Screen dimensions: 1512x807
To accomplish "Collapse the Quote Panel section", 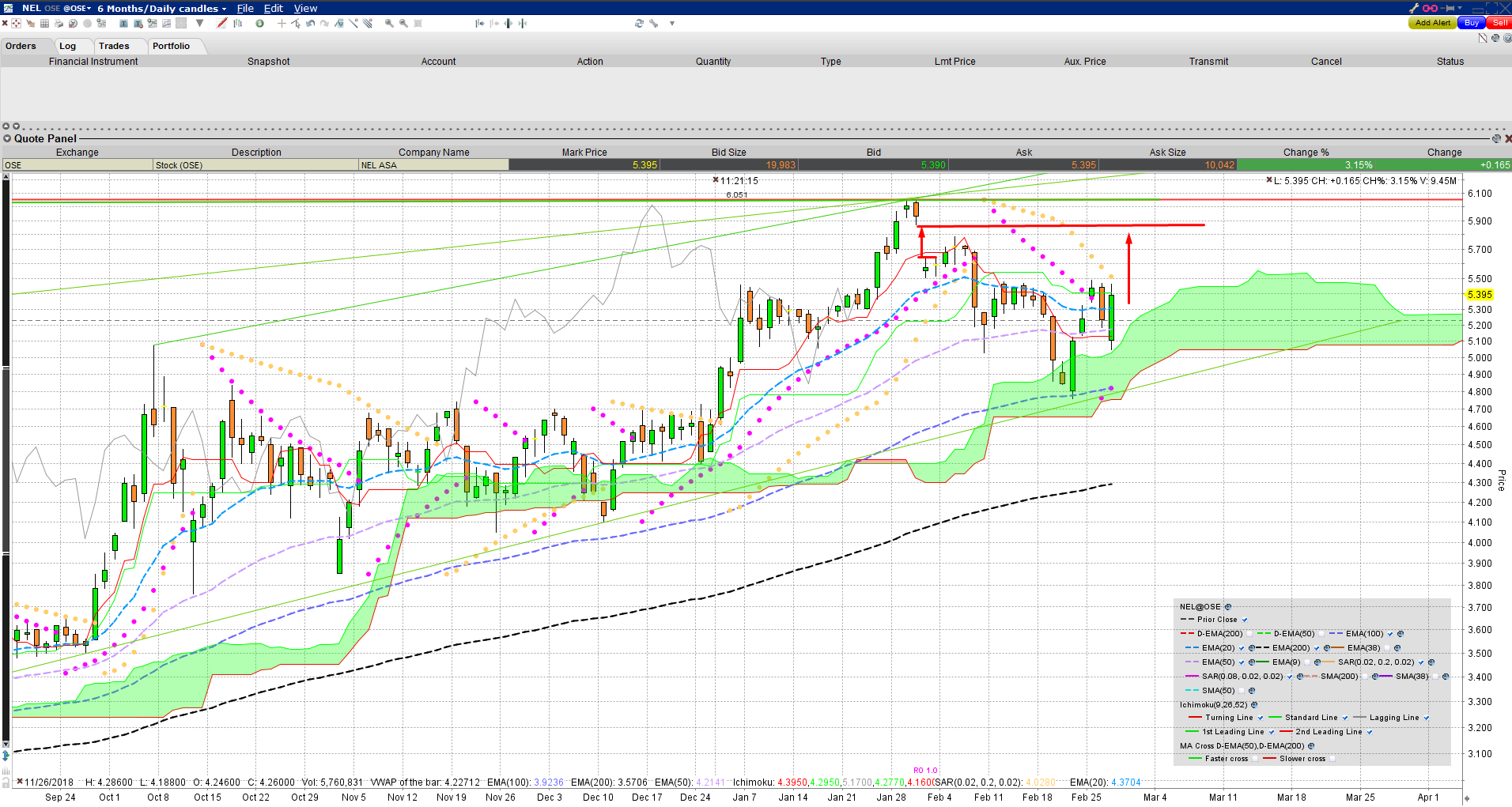I will click(x=7, y=138).
